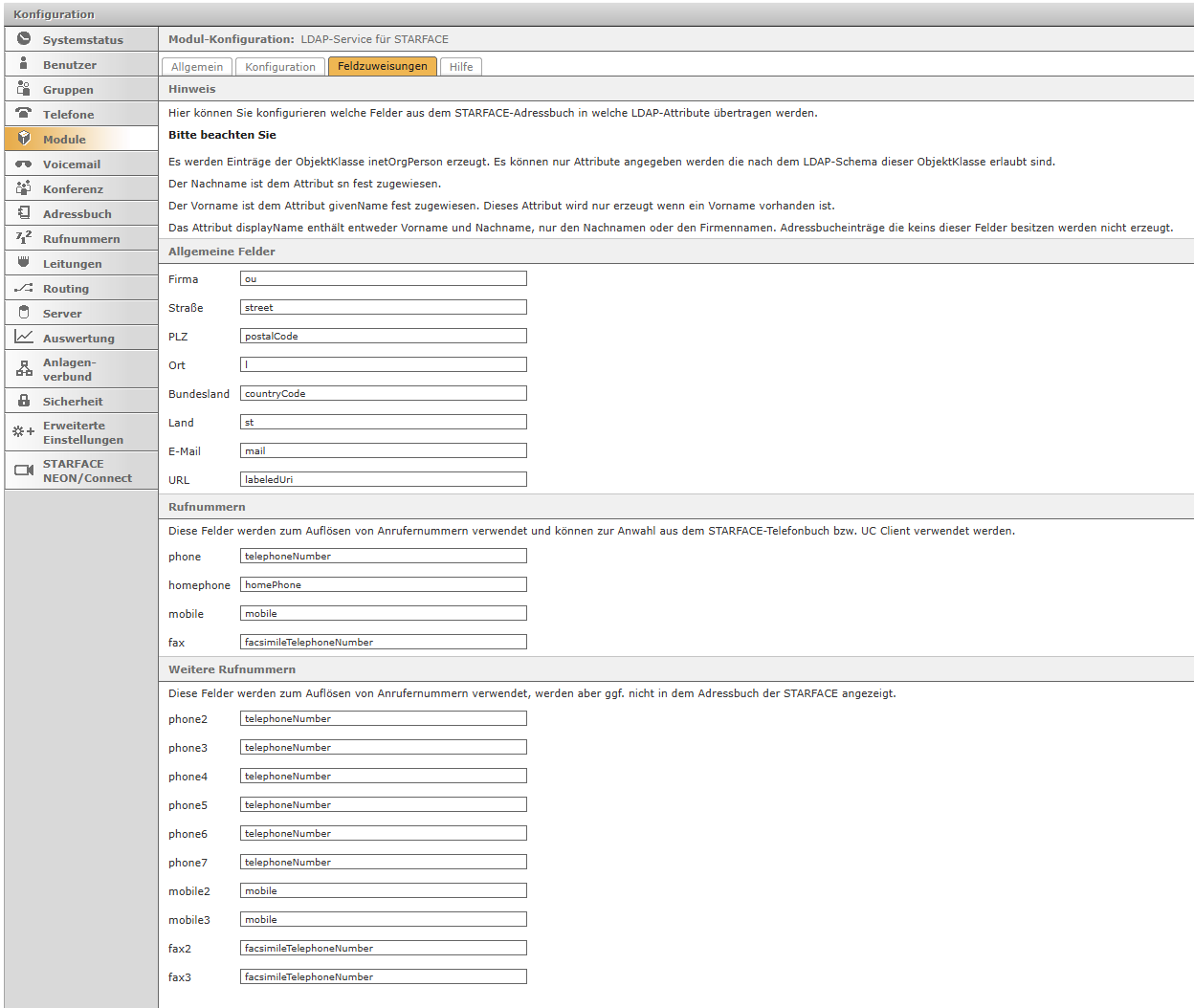Open Routing using its arrow icon
Viewport: 1194px width, 1008px height.
pos(24,288)
